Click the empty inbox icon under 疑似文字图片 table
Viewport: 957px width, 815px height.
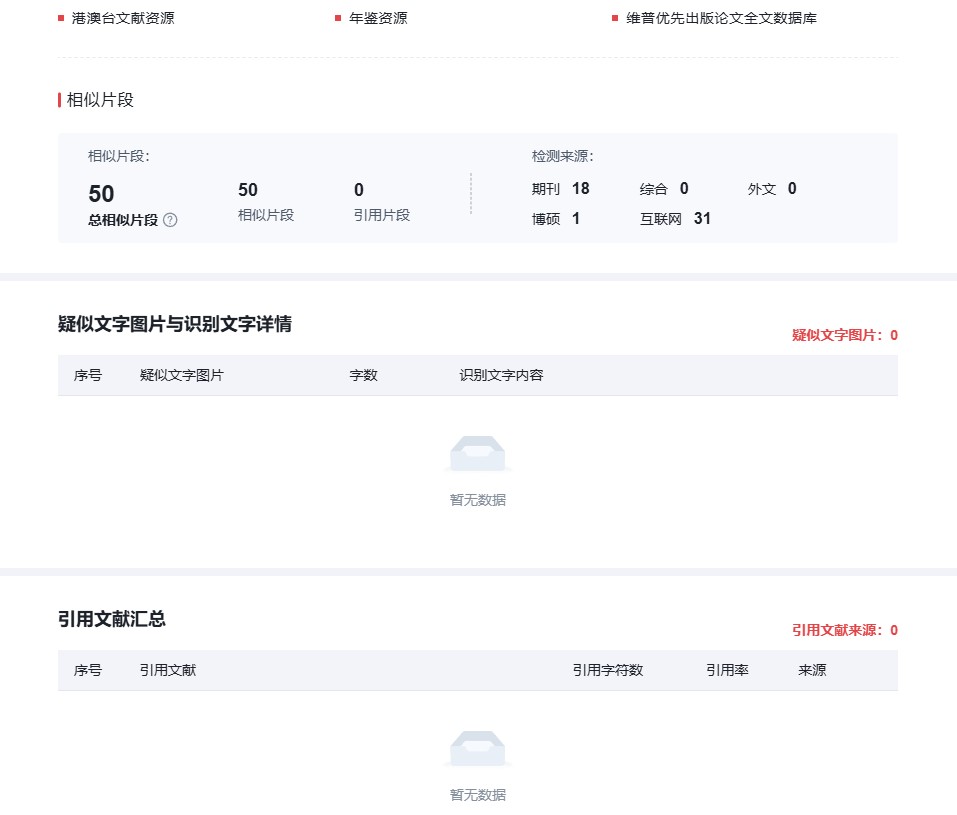point(477,454)
